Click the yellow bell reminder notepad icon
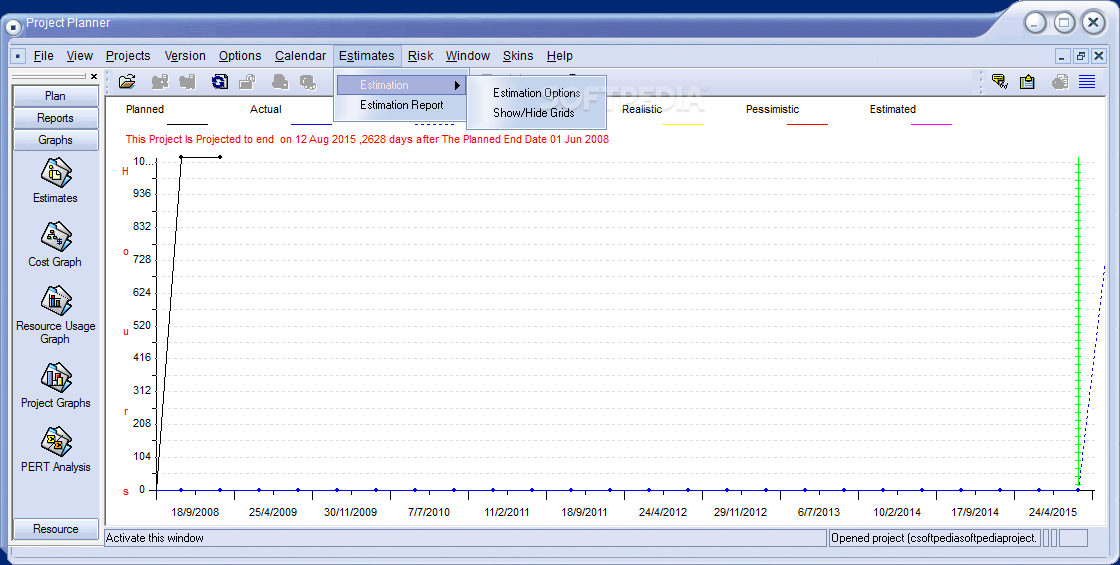The width and height of the screenshot is (1120, 565). 1027,81
